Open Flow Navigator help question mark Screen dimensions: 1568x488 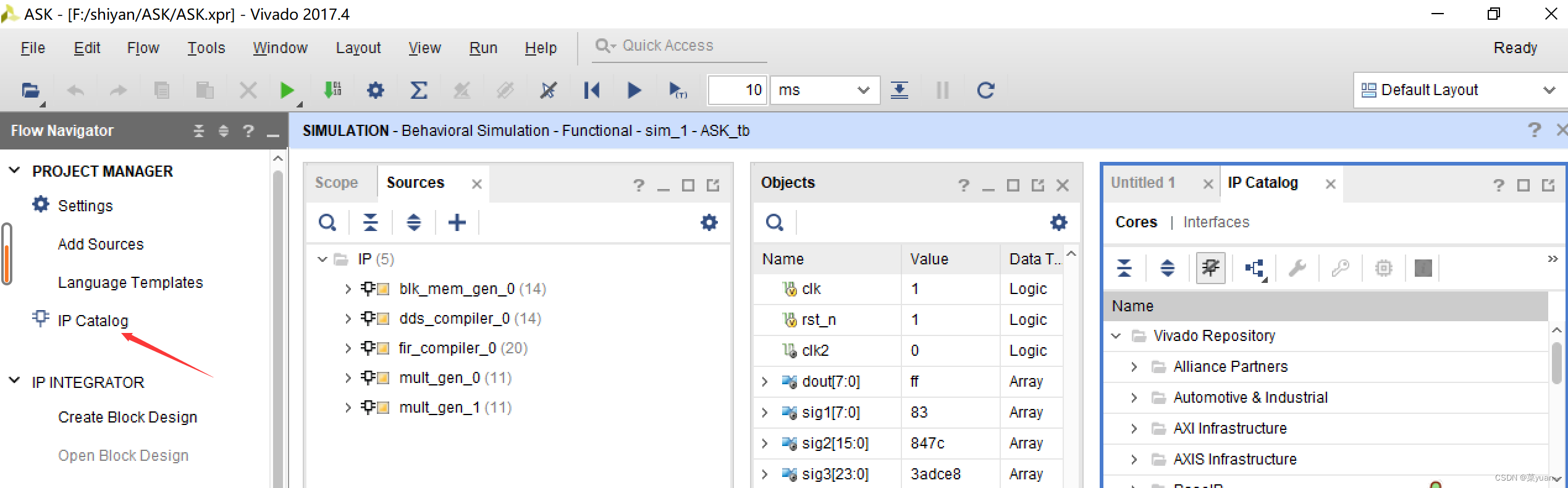point(248,131)
